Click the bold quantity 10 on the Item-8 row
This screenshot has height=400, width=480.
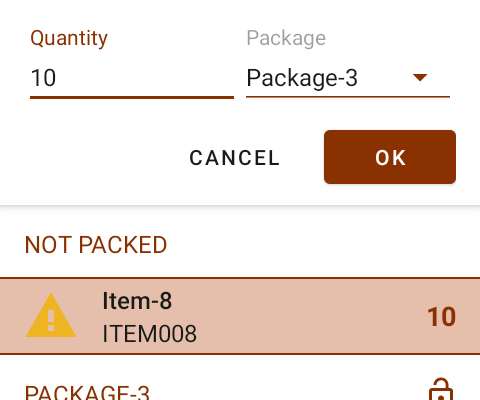pyautogui.click(x=441, y=317)
